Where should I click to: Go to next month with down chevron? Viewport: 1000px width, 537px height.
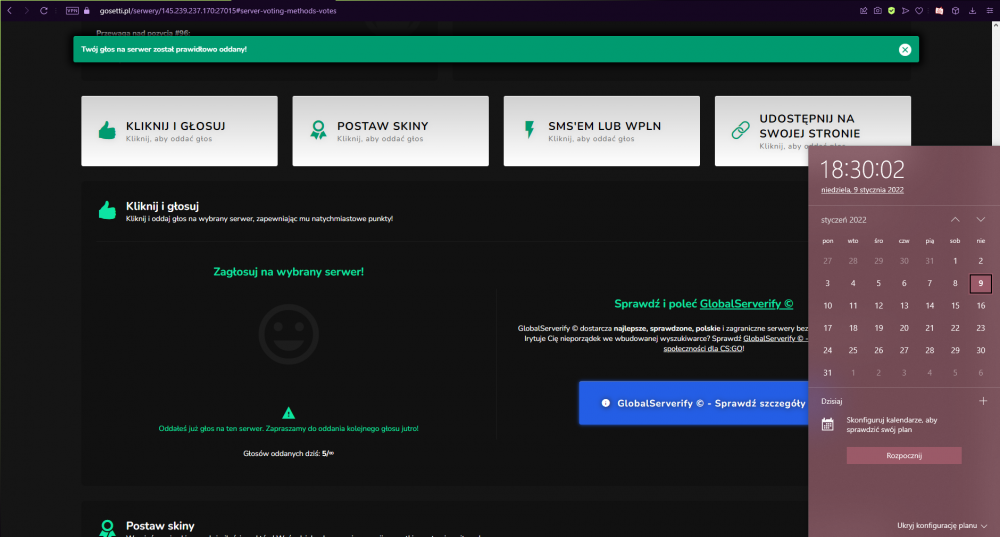point(980,219)
